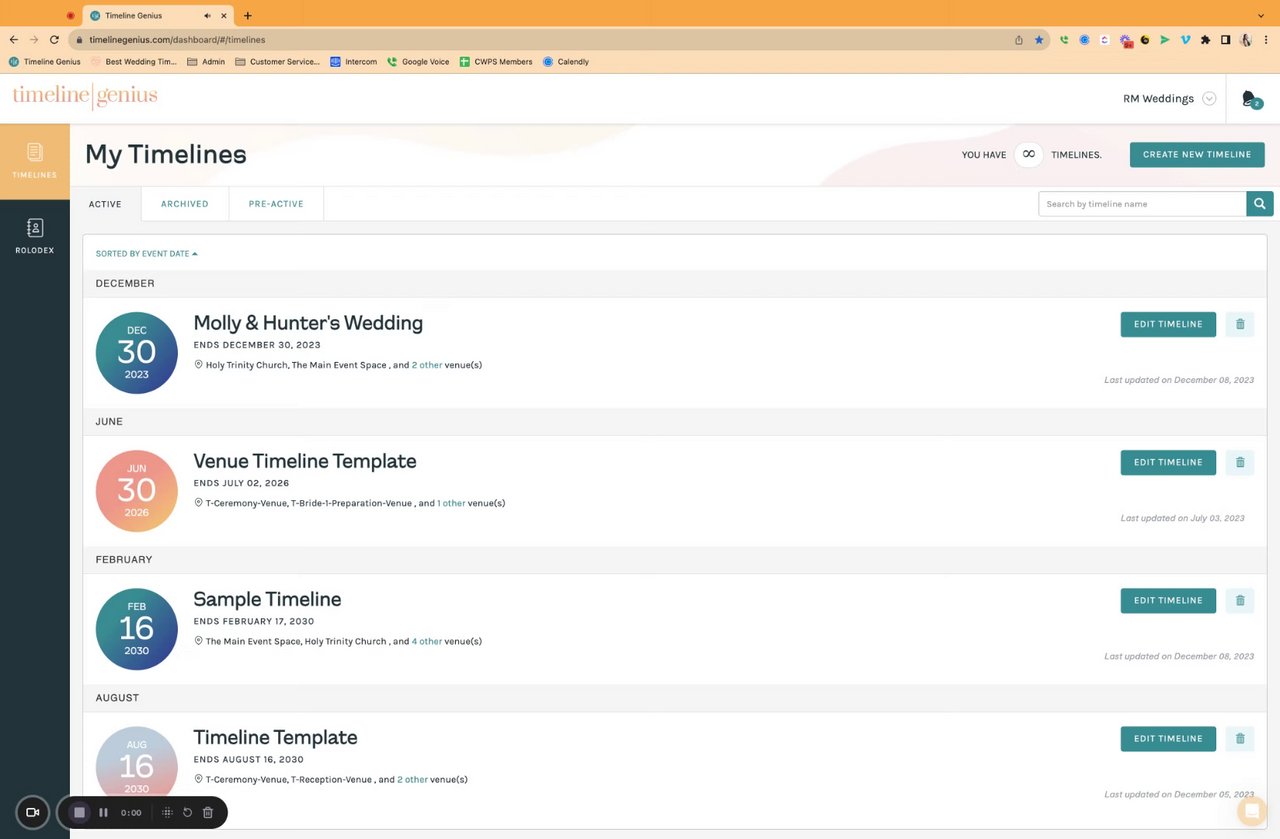Open the Venue Timeline Template title
This screenshot has width=1280, height=839.
tap(305, 461)
